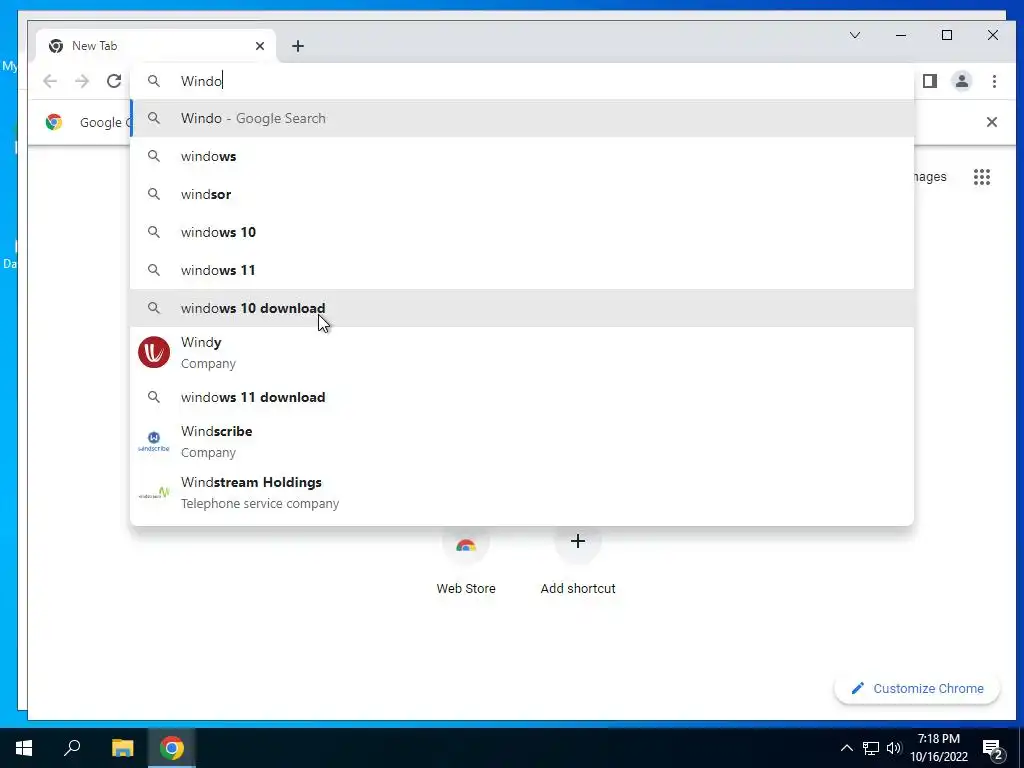
Task: Pick the 'windows 11' suggestion
Action: coord(522,270)
